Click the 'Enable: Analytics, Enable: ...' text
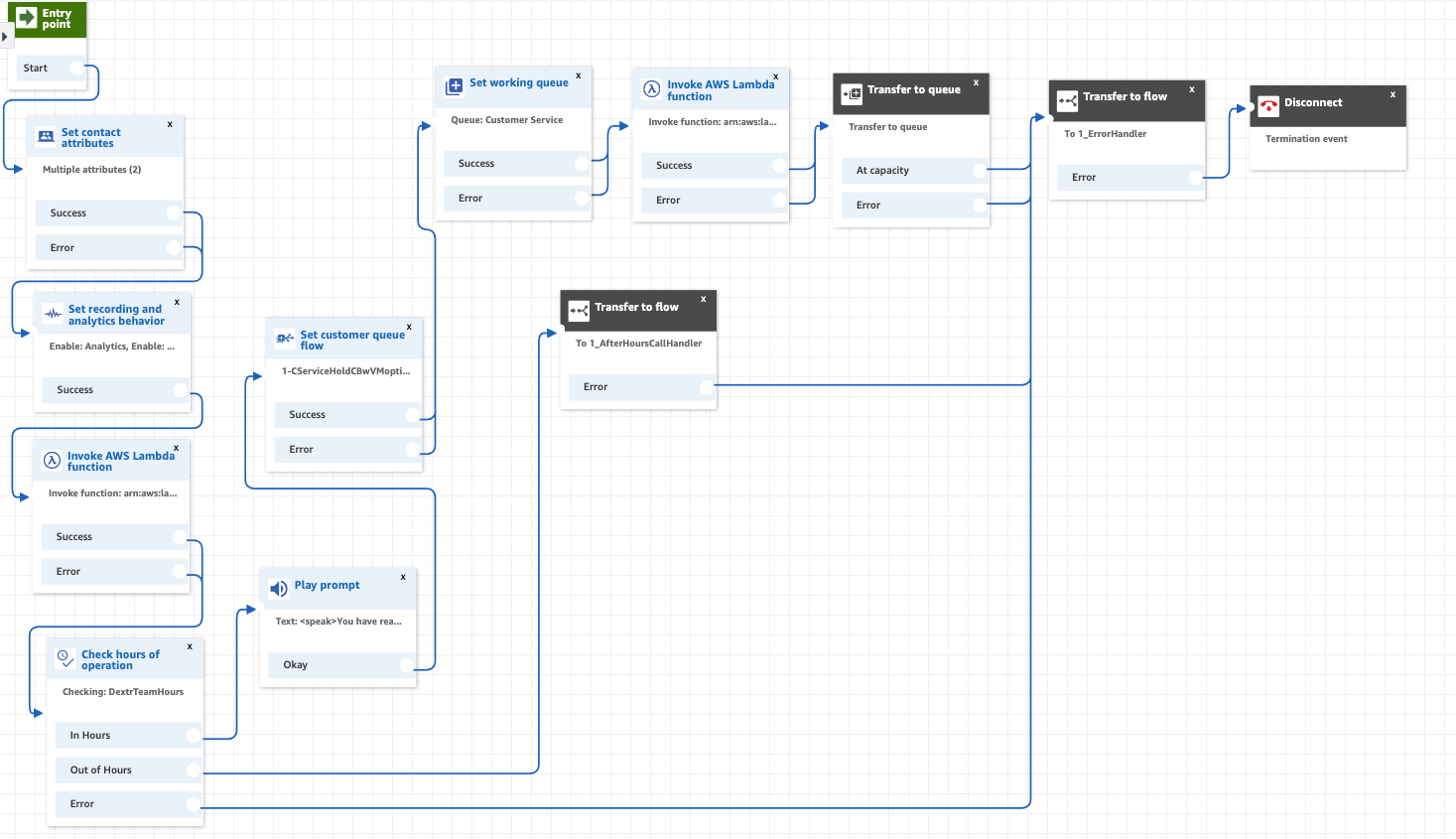This screenshot has width=1456, height=839. pyautogui.click(x=112, y=347)
